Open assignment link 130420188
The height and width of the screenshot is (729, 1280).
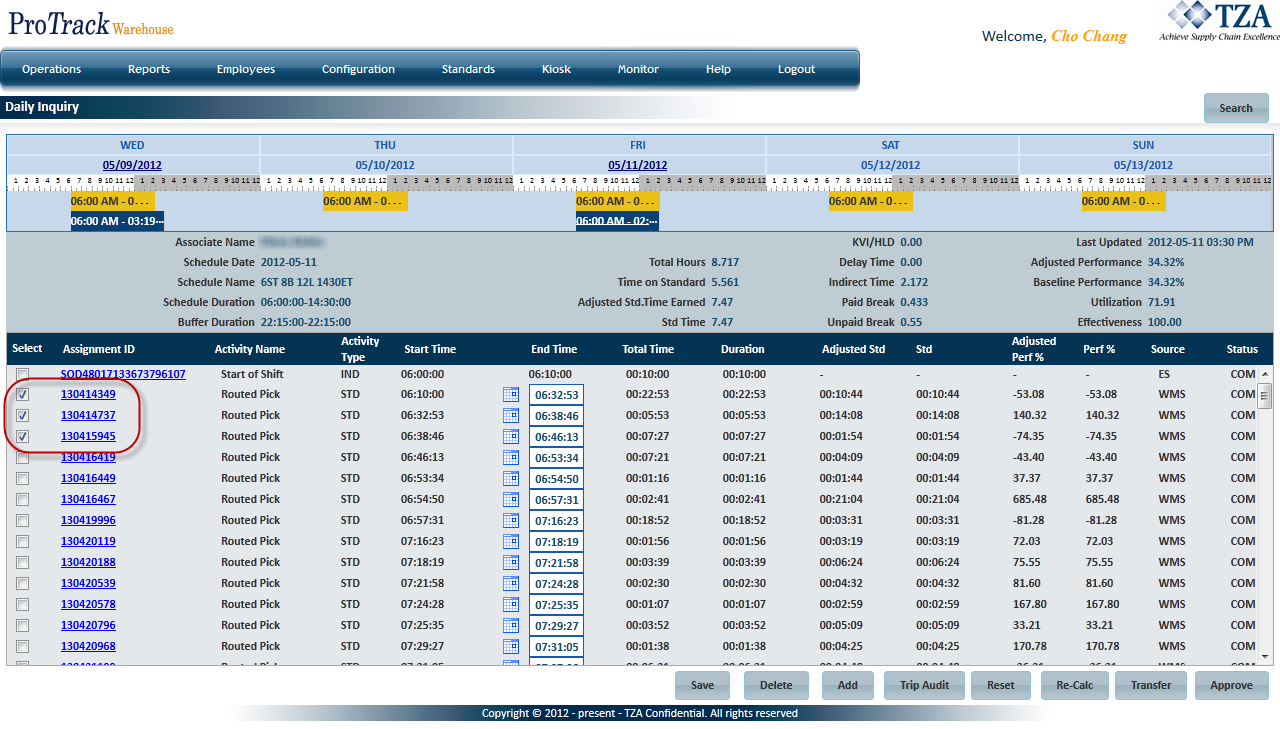point(88,563)
